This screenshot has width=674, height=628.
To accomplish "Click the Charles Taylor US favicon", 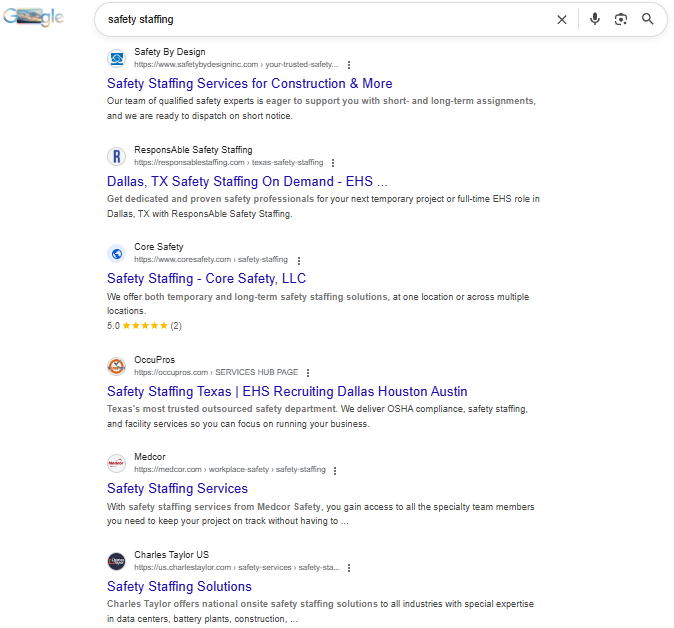I will [116, 561].
